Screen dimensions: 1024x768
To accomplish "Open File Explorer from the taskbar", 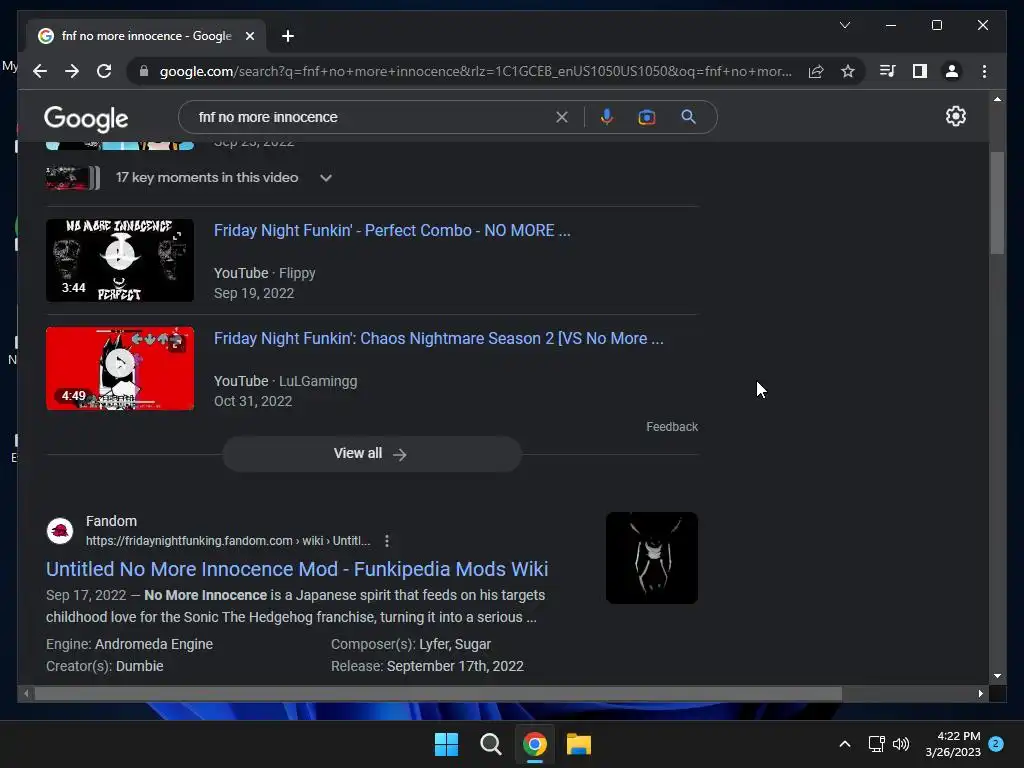I will pyautogui.click(x=579, y=744).
